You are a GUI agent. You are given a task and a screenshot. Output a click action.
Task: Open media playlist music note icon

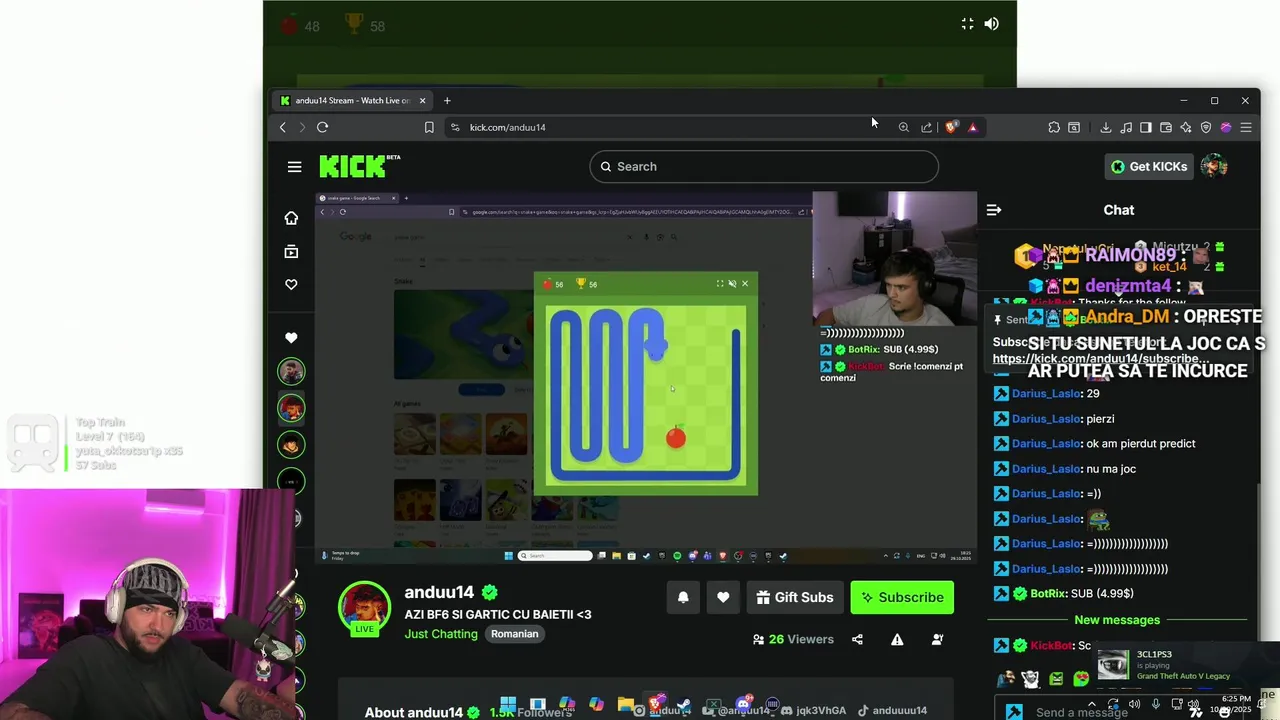pyautogui.click(x=1126, y=127)
